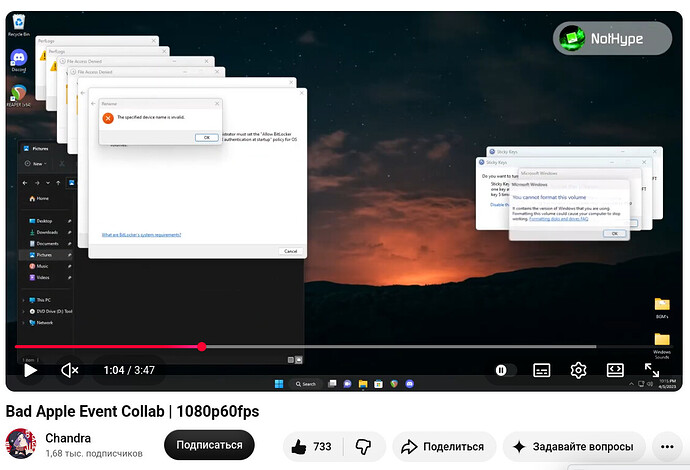Open File Explorer from the taskbar
The image size is (690, 470).
point(363,384)
